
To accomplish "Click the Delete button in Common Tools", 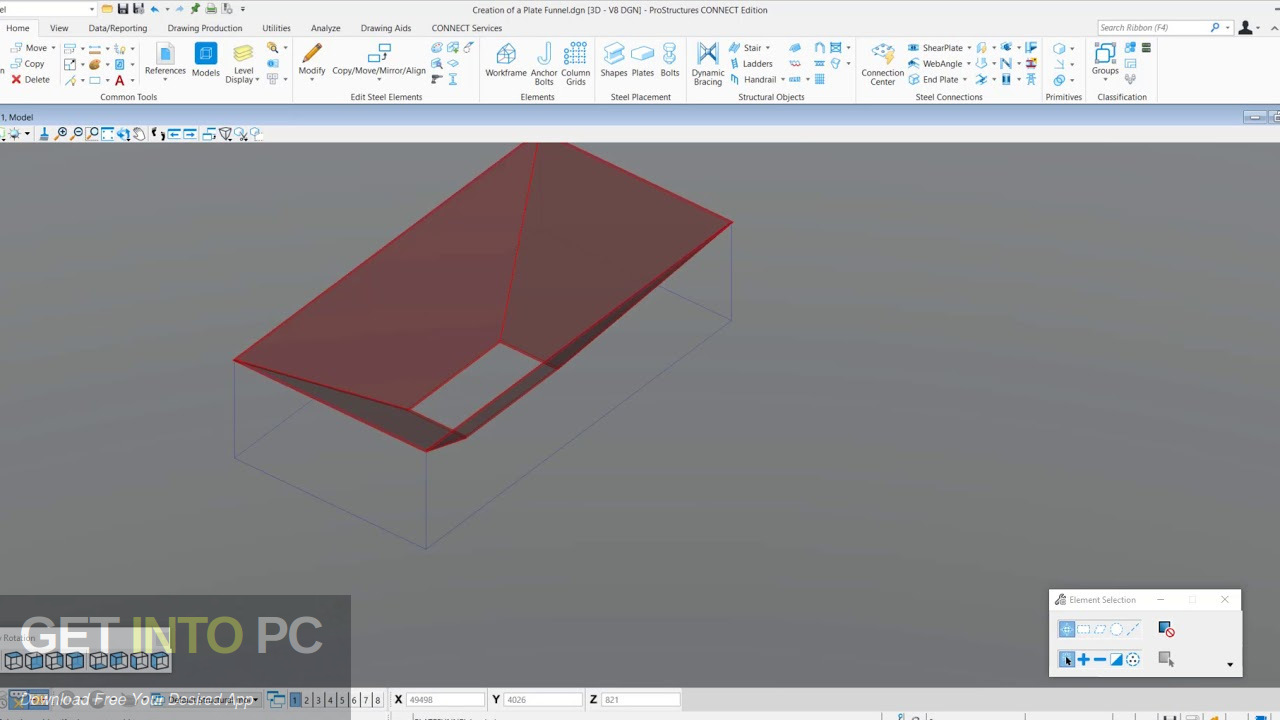I will 31,79.
